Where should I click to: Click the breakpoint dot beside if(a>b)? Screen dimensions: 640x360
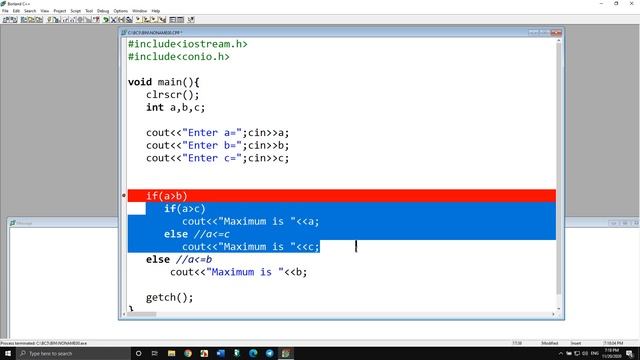(124, 196)
